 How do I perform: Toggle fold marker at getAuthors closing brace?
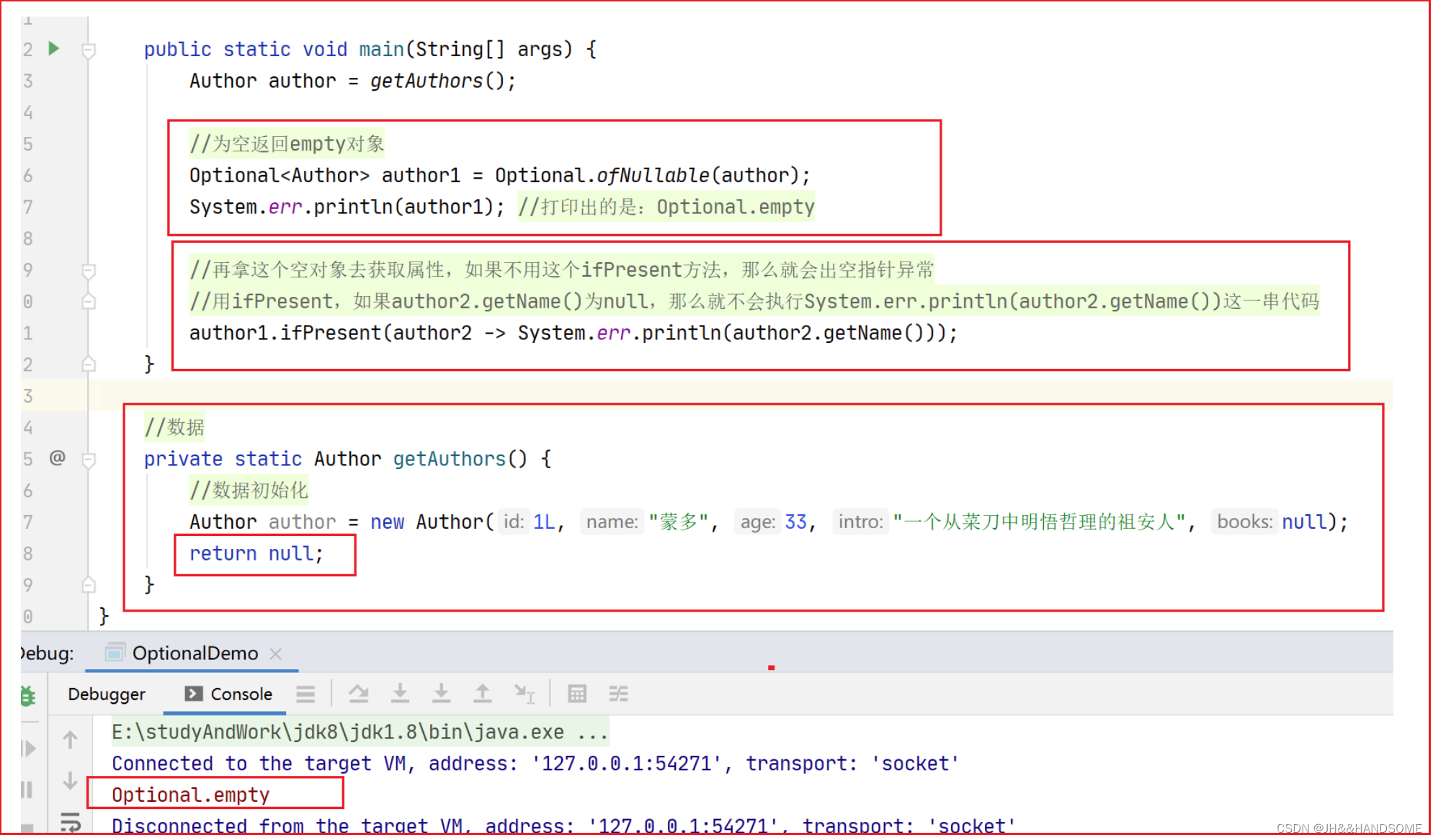[89, 584]
